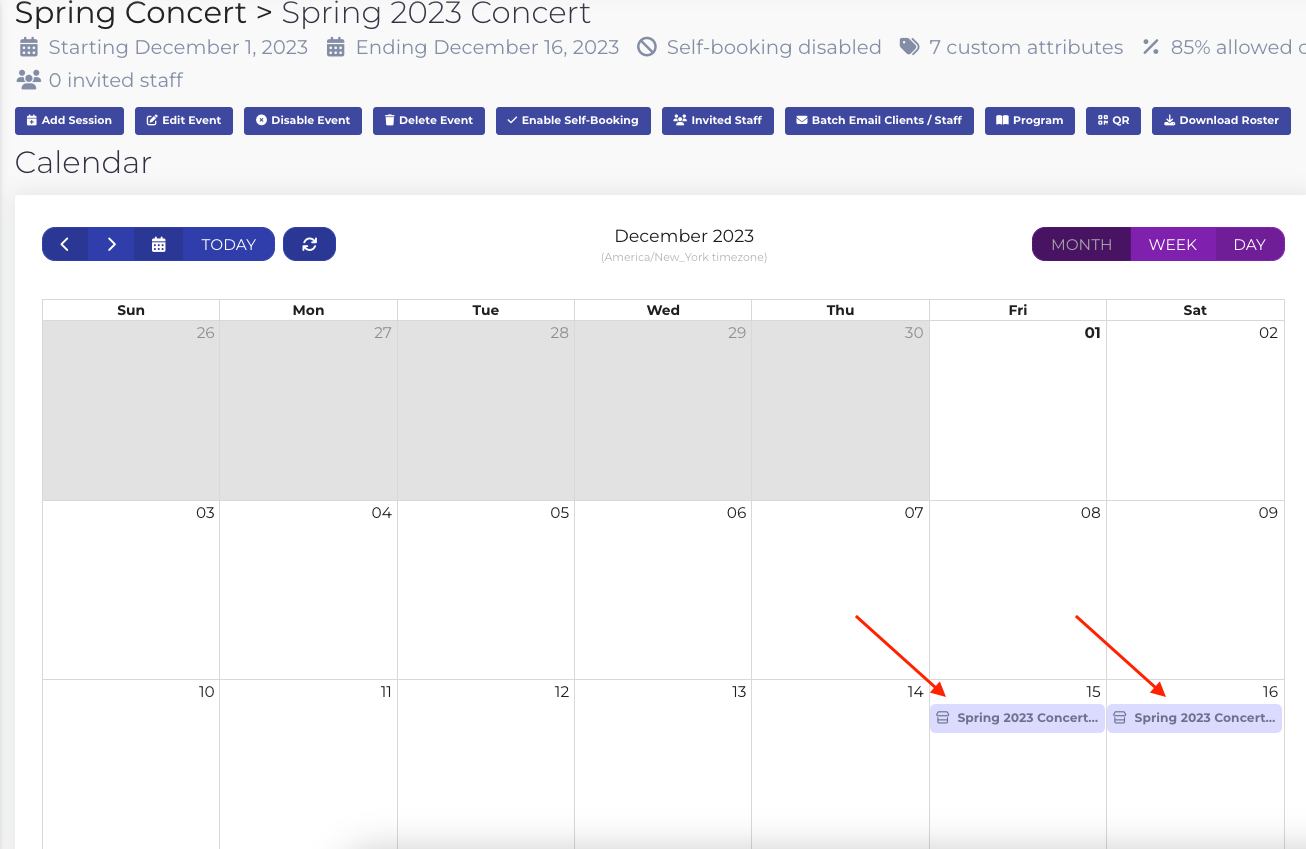Disable Event button
This screenshot has width=1306, height=849.
302,120
